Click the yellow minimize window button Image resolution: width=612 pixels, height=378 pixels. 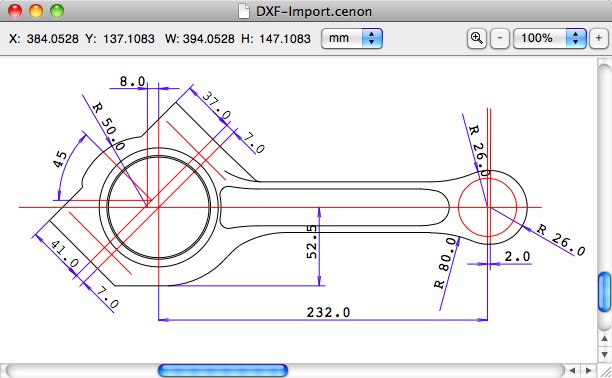click(36, 11)
